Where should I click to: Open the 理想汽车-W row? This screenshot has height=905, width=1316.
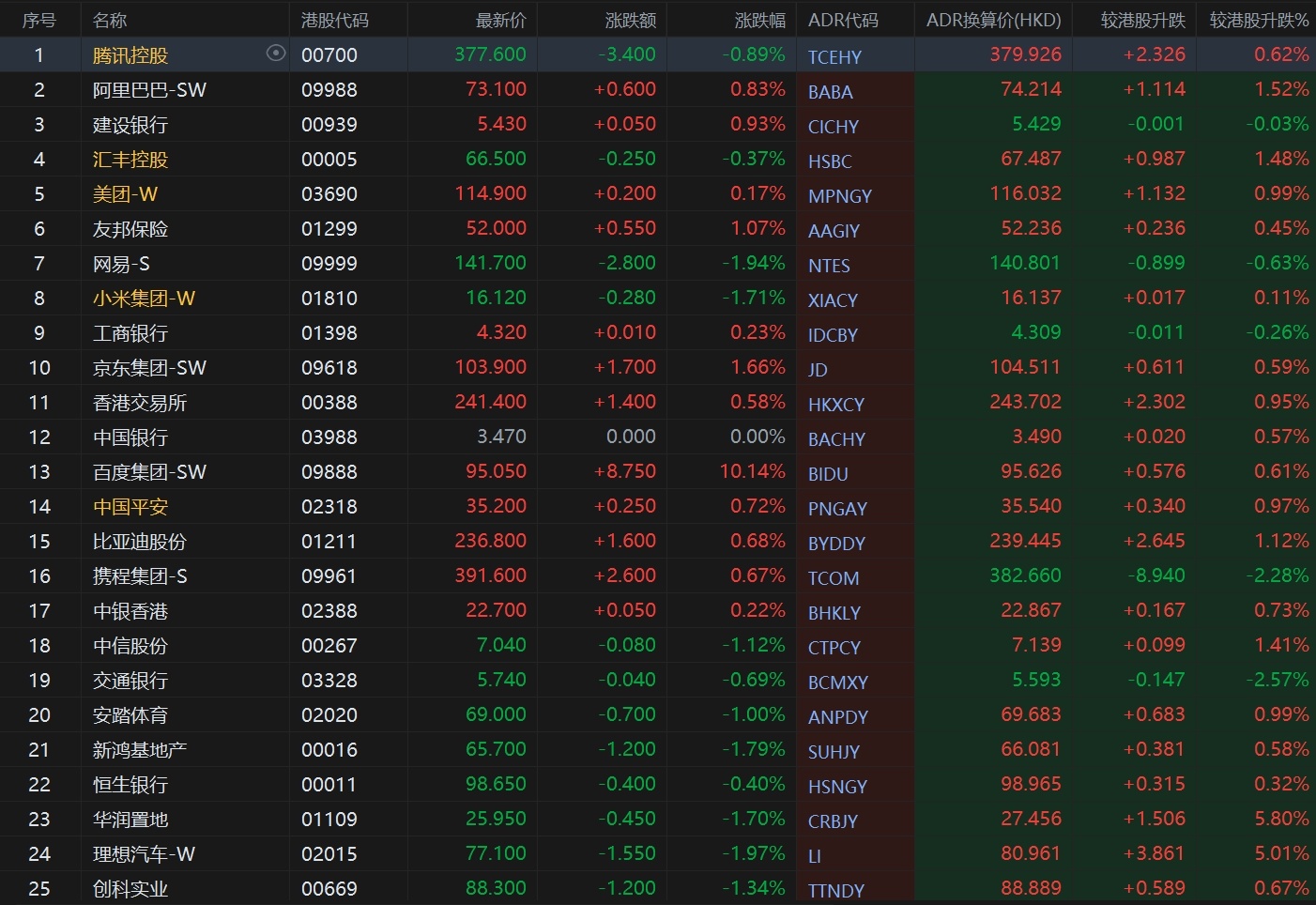click(x=144, y=854)
